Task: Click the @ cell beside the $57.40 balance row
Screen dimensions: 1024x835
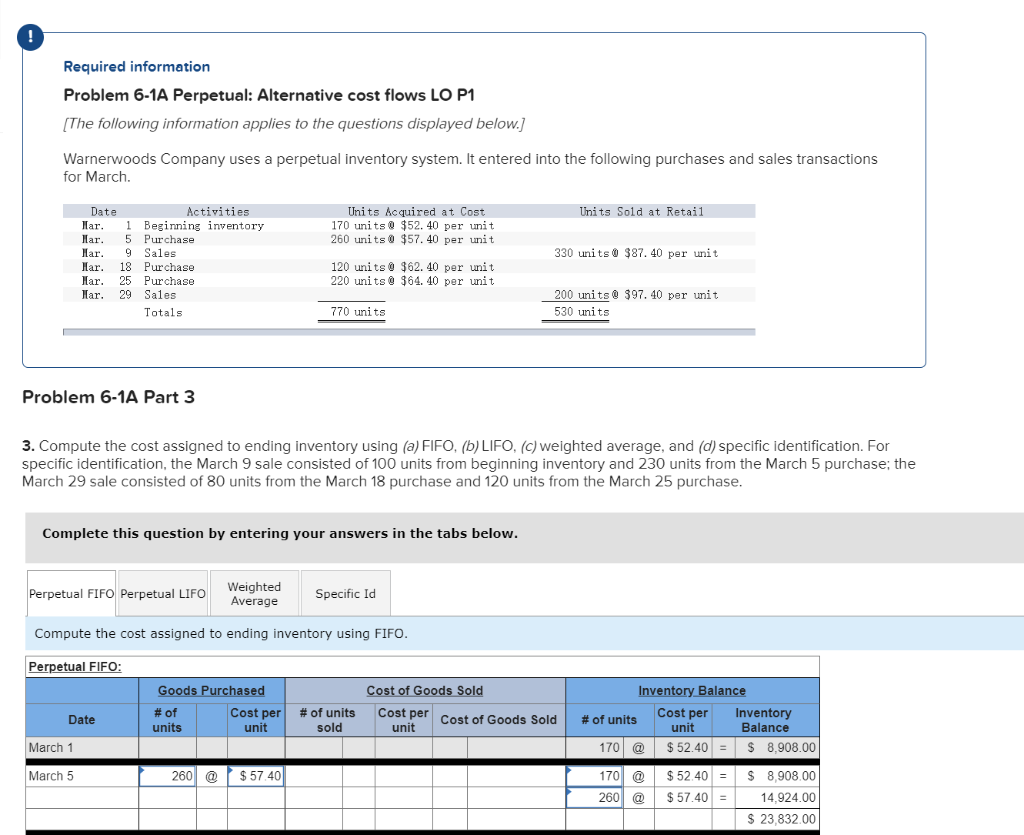Action: click(x=636, y=799)
